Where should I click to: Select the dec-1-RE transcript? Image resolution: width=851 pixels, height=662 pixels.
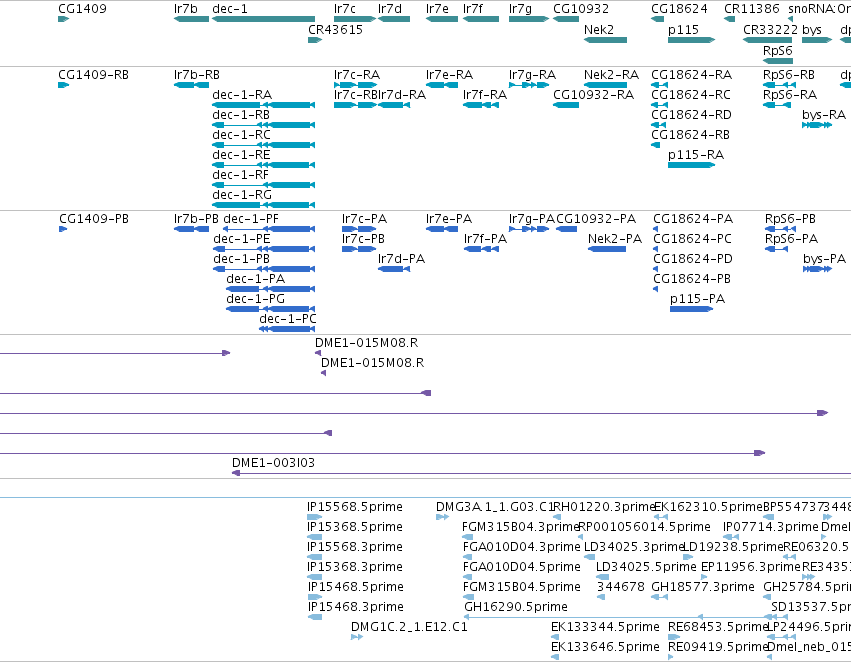pyautogui.click(x=263, y=165)
